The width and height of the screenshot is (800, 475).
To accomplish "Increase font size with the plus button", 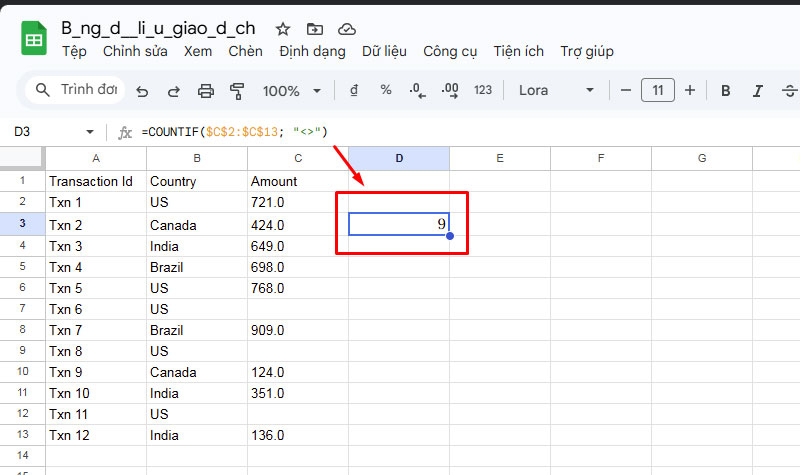I will (689, 90).
